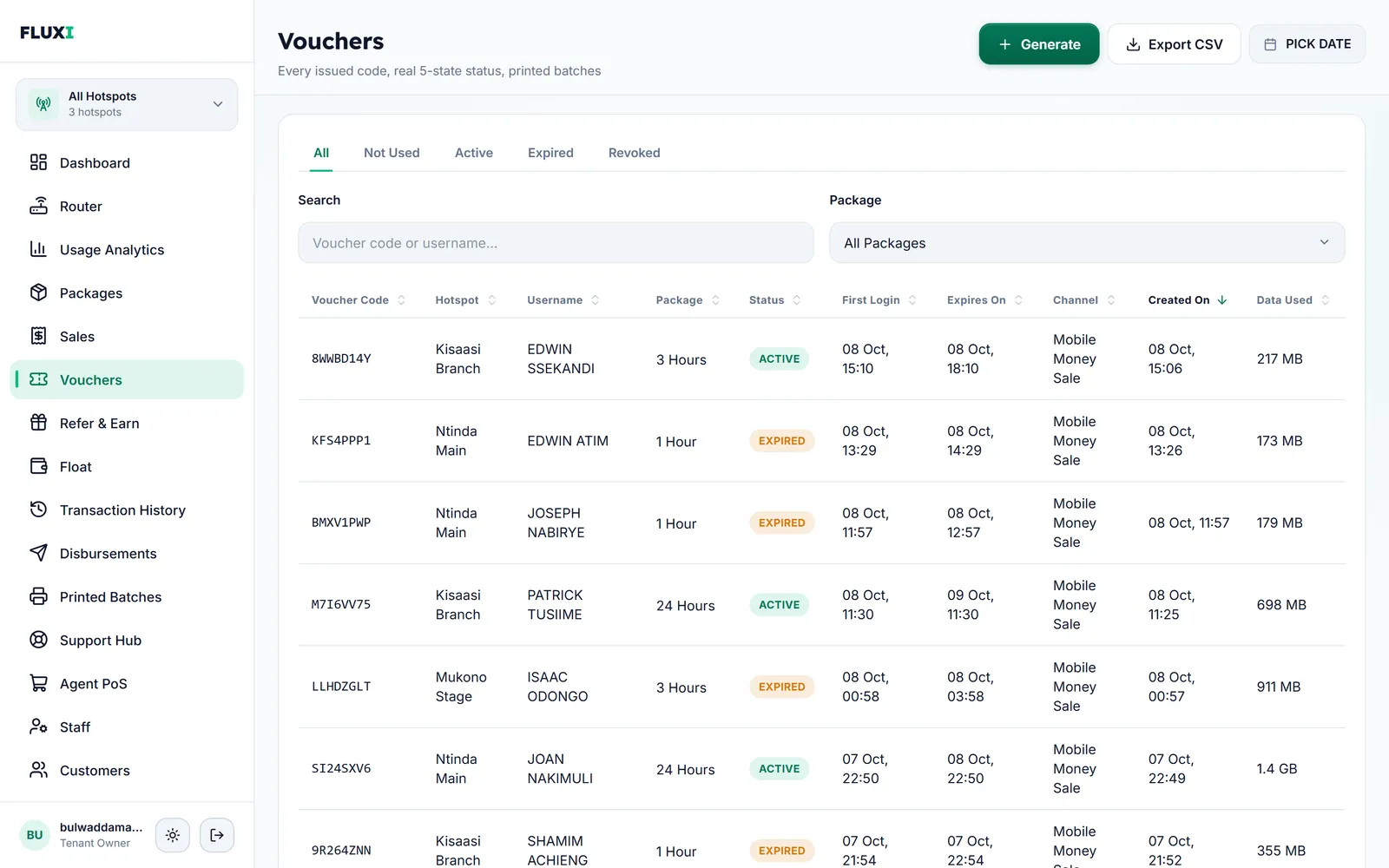1389x868 pixels.
Task: Export vouchers with Export CSV button
Action: 1174,44
